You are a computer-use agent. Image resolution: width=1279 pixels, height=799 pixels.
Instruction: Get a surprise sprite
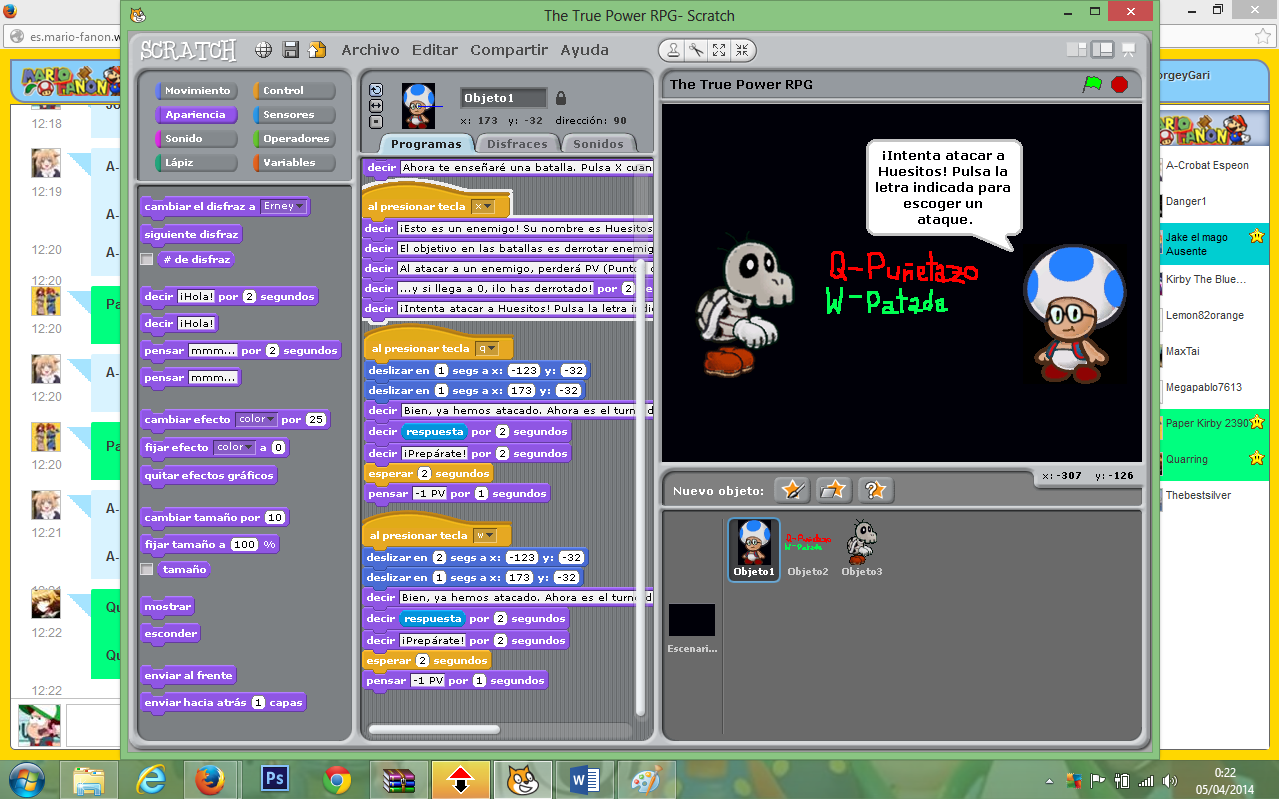875,490
